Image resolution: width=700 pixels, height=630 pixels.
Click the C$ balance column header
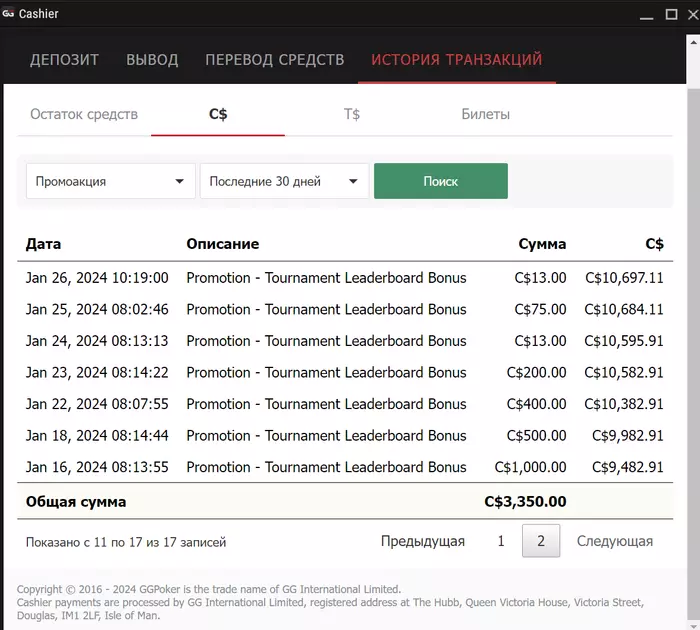[x=654, y=244]
